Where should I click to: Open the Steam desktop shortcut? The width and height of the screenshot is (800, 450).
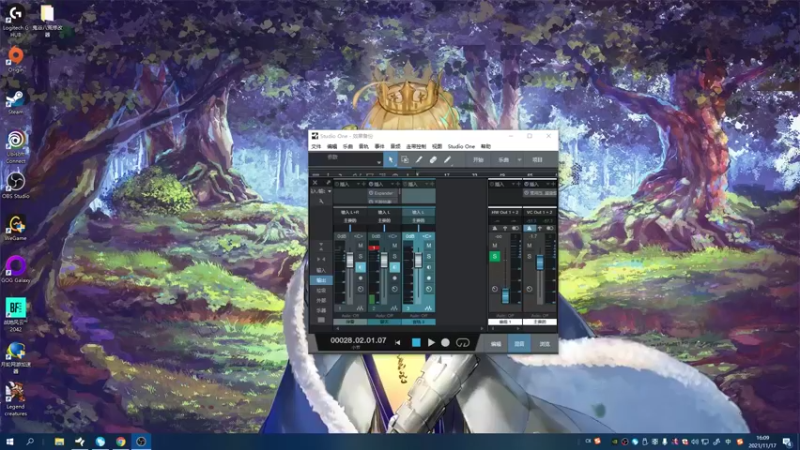(15, 102)
